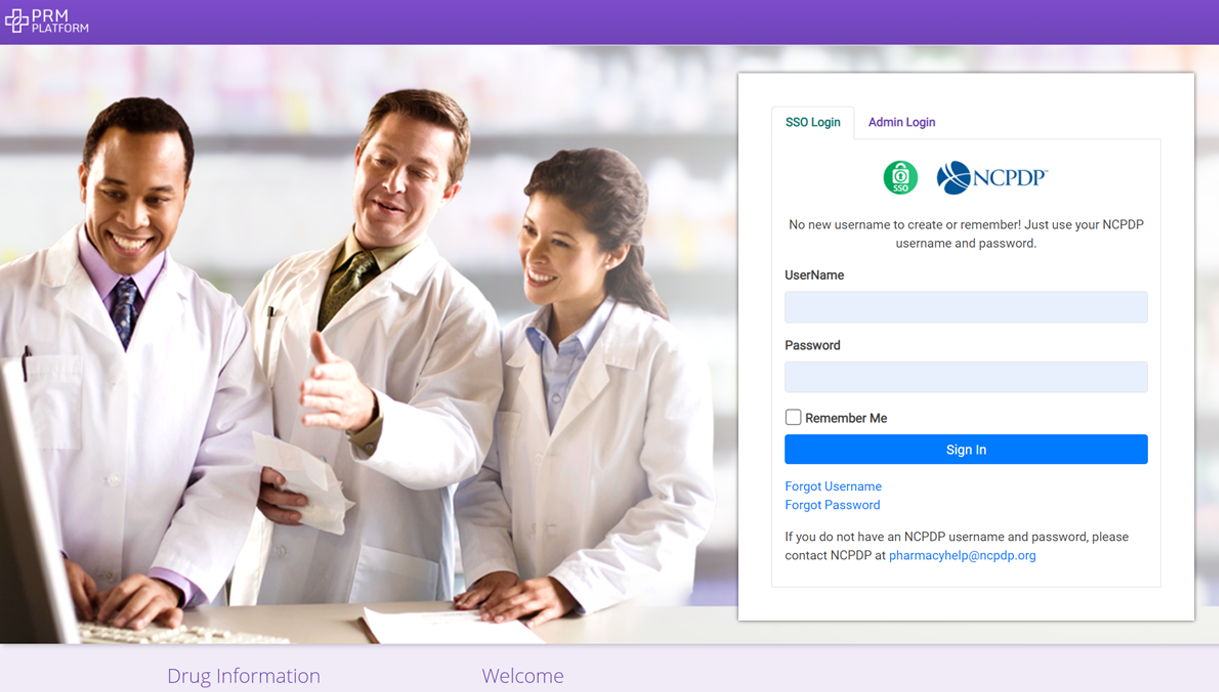Open the Forgot Password link
Image resolution: width=1219 pixels, height=692 pixels.
click(x=832, y=505)
